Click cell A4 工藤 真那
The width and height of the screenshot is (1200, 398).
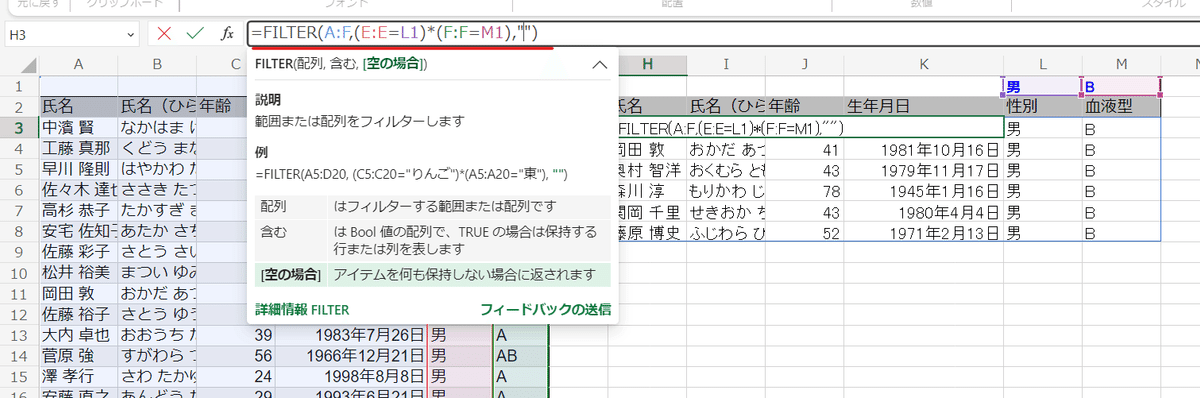(78, 149)
